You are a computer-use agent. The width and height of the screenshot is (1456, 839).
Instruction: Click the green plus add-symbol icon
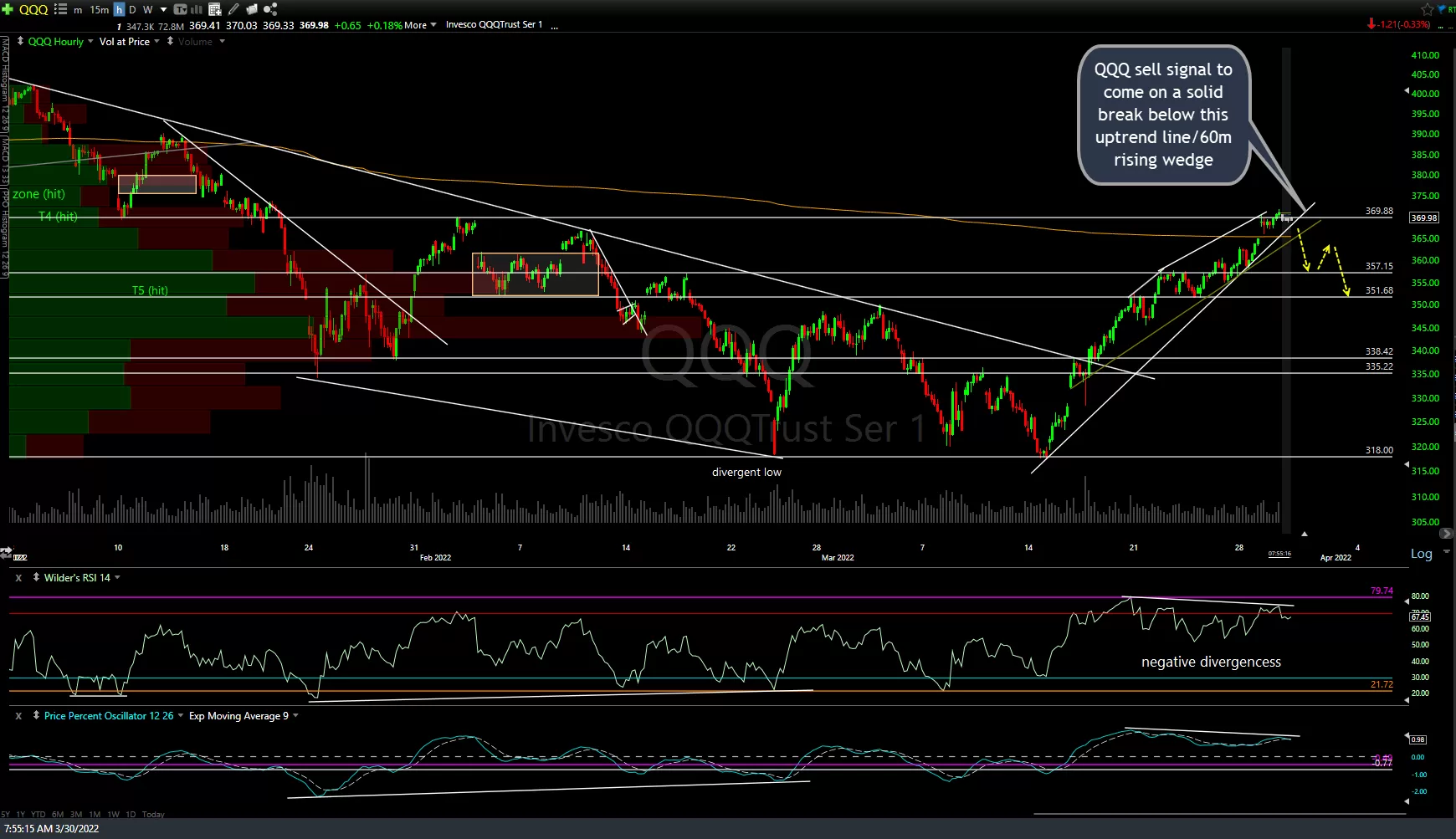point(7,9)
